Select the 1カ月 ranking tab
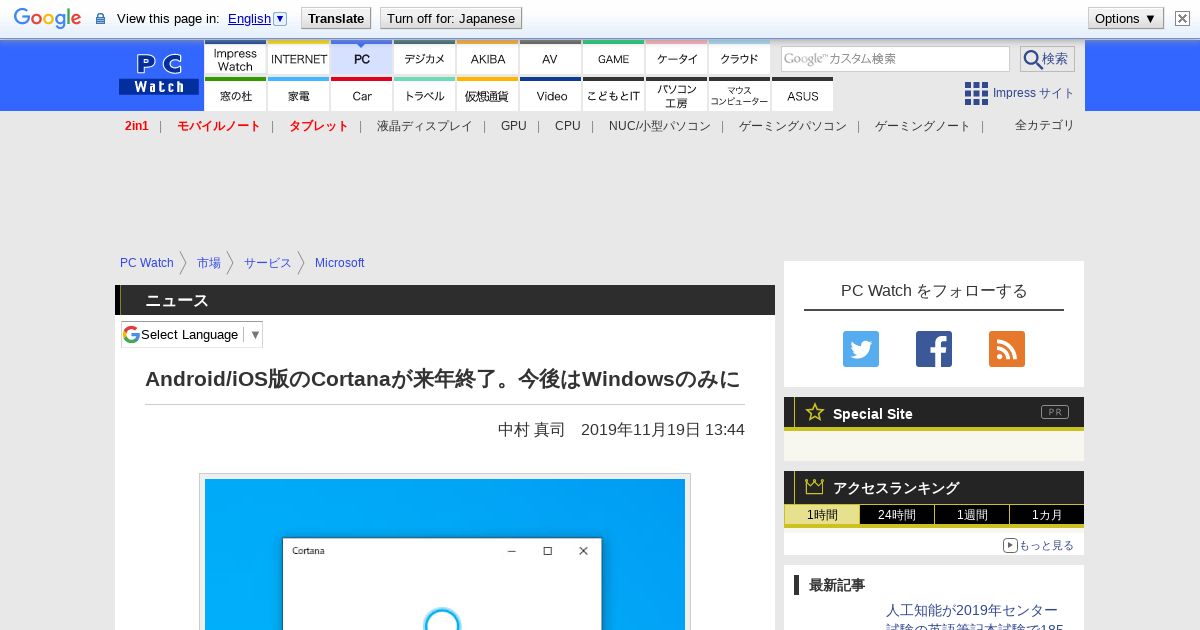This screenshot has width=1200, height=630. pos(1047,515)
